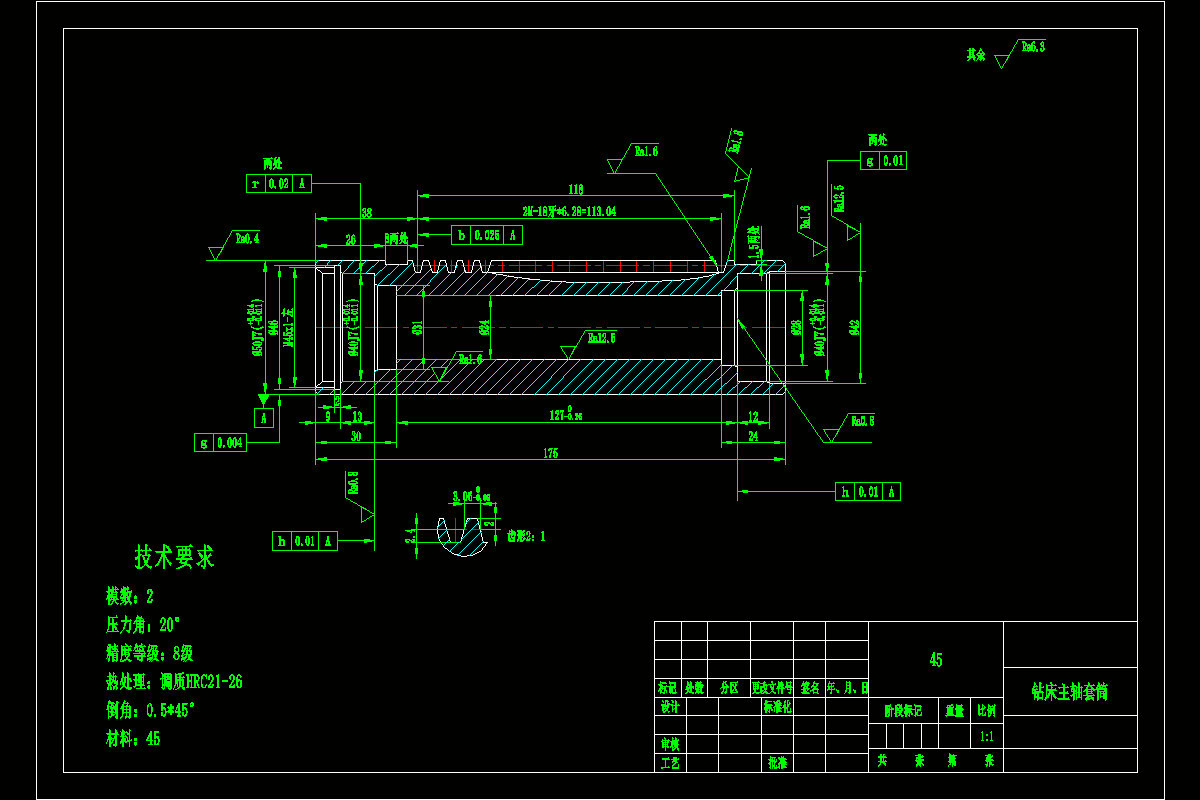Click the h 0.01 A tolerance frame
Image resolution: width=1200 pixels, height=800 pixels.
pos(868,491)
